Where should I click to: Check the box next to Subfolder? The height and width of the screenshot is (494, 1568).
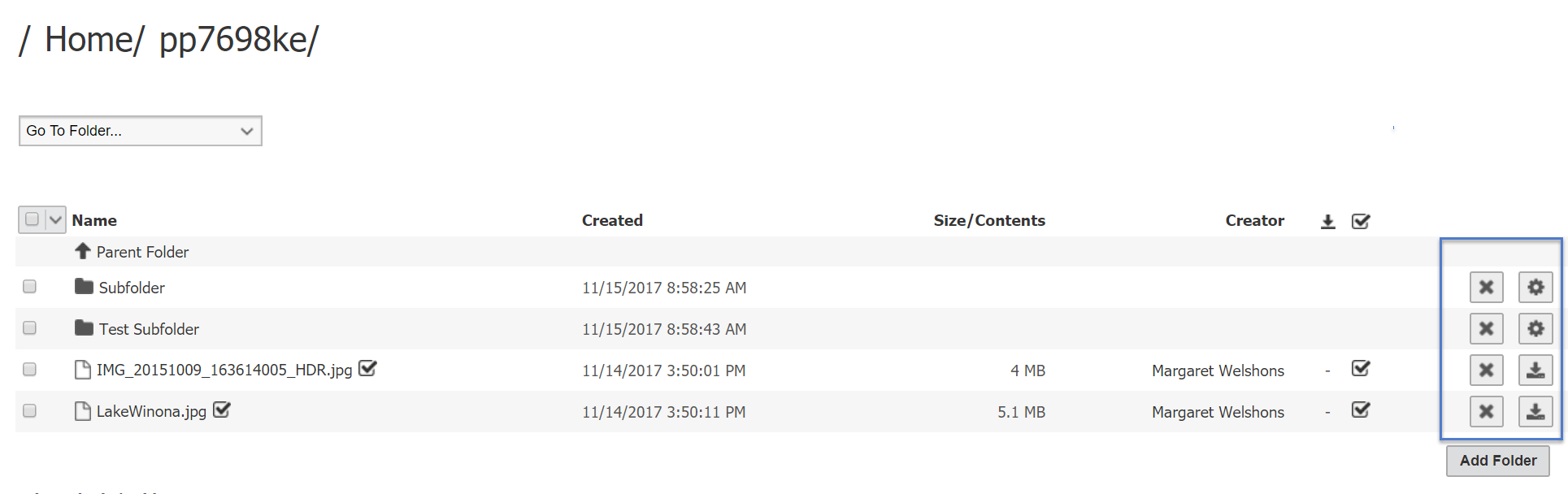[x=30, y=286]
